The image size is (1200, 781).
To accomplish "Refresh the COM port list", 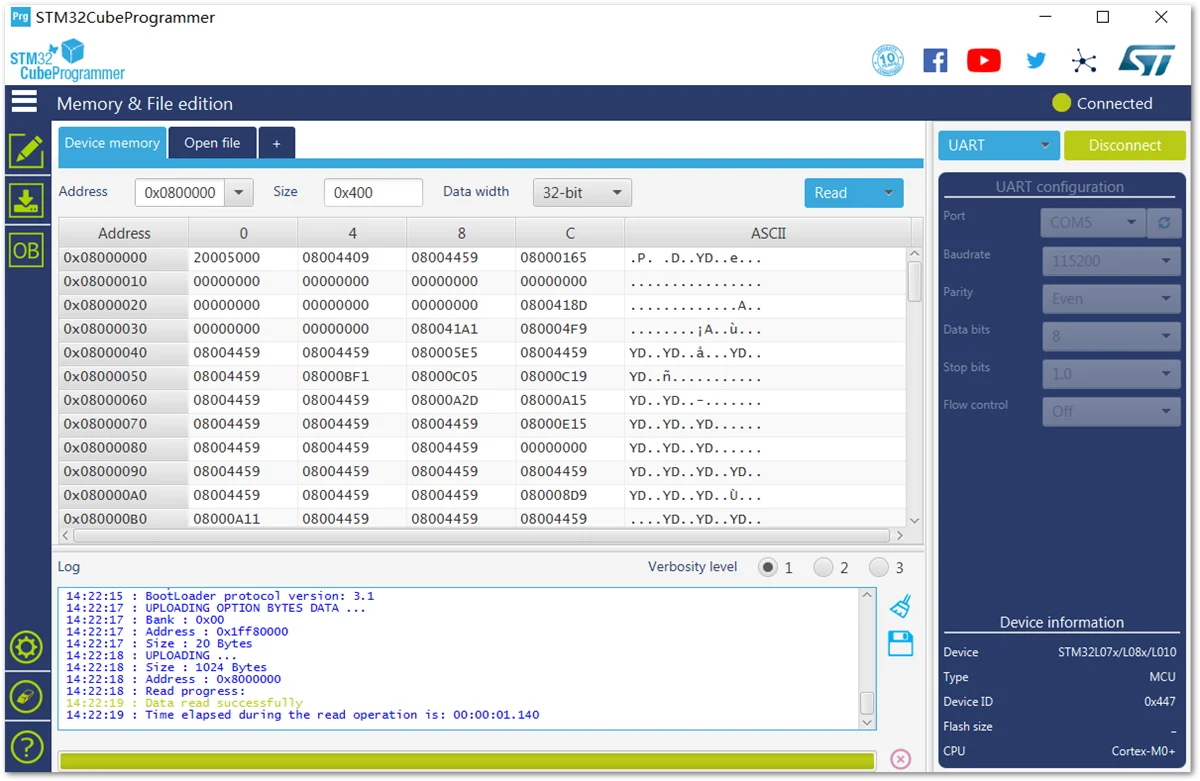I will coord(1164,222).
